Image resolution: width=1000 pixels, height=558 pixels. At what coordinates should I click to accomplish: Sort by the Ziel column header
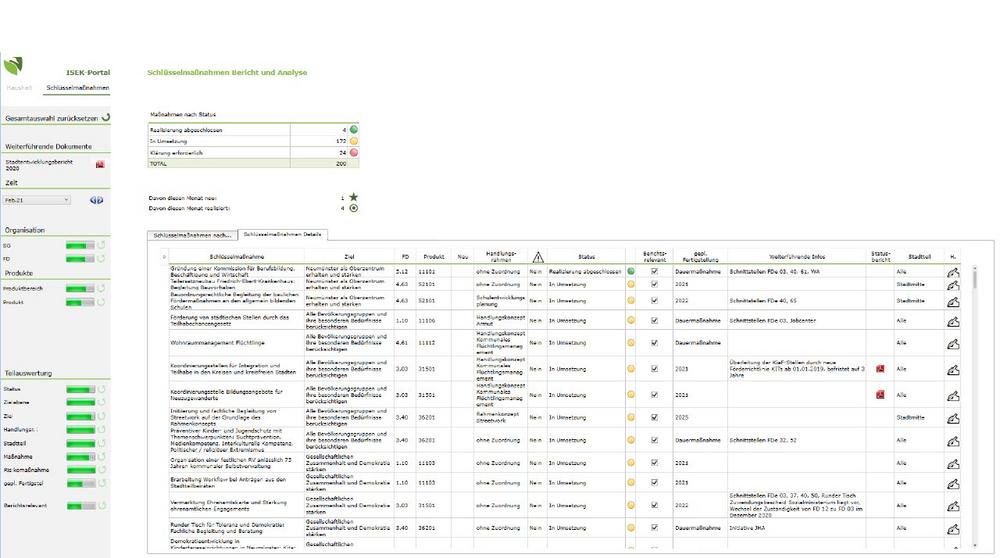[x=349, y=257]
